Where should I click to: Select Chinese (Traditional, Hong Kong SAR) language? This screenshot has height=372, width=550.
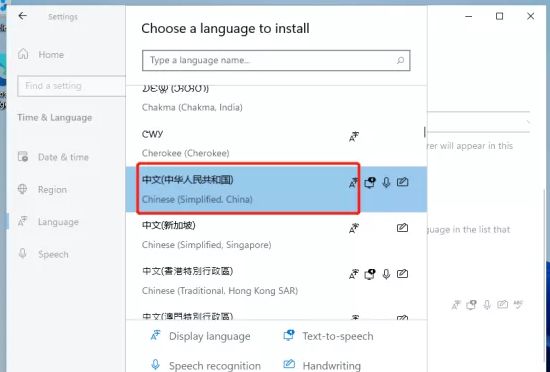click(276, 280)
